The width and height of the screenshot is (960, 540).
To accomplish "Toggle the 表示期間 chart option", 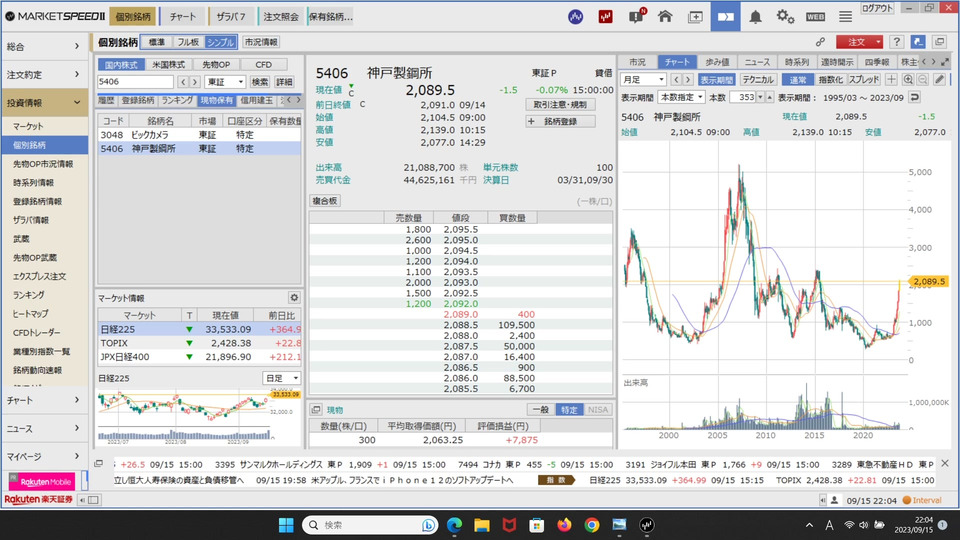I will pos(716,80).
